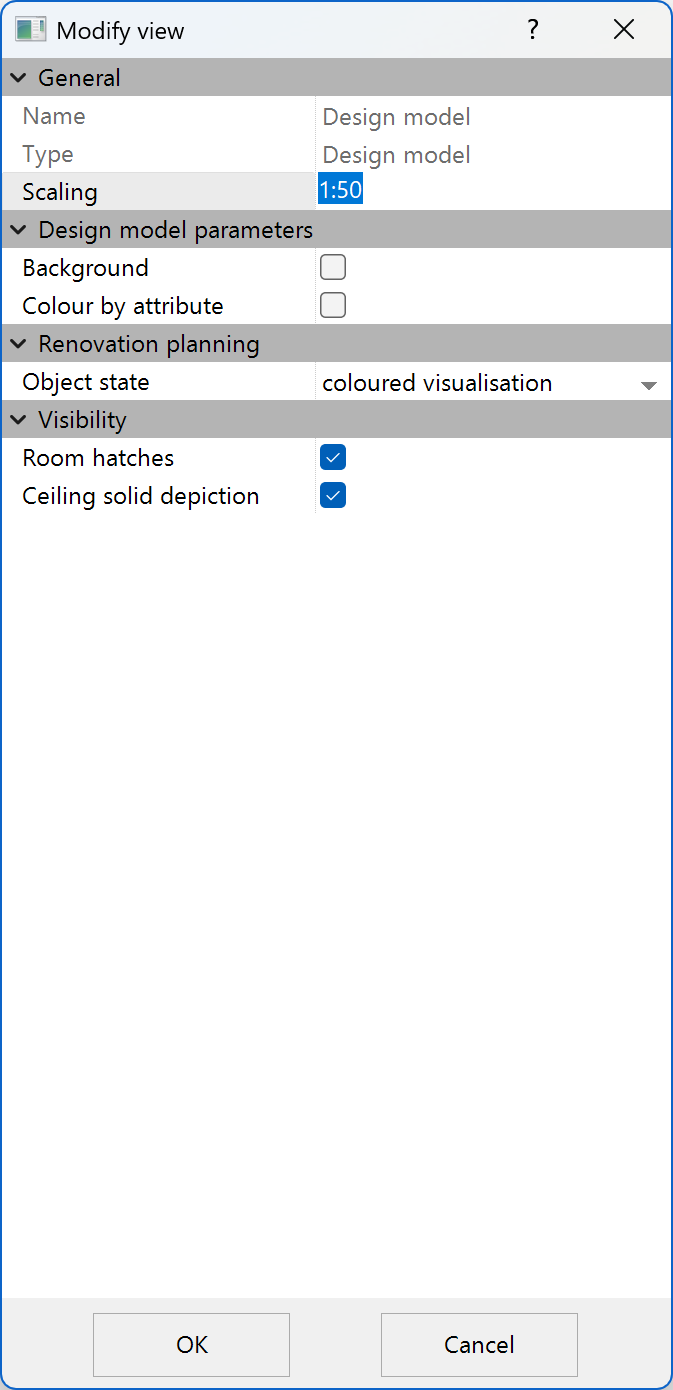Click the coloured visualisation dropdown arrow
Viewport: 673px width, 1390px height.
(x=649, y=382)
